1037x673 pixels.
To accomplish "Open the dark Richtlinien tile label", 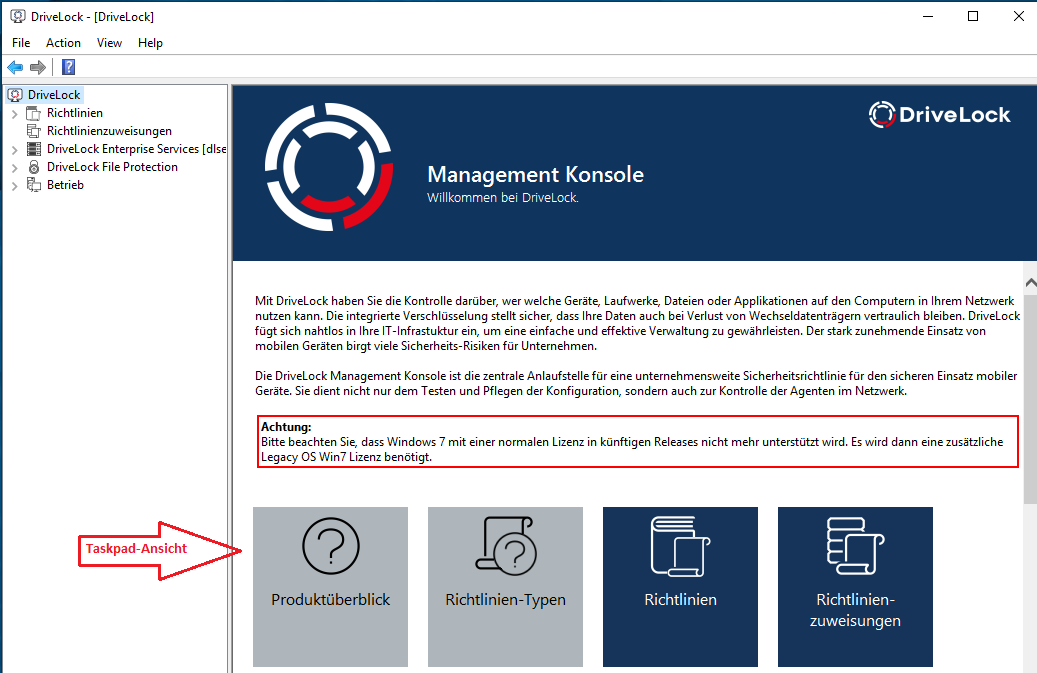I will coord(681,600).
